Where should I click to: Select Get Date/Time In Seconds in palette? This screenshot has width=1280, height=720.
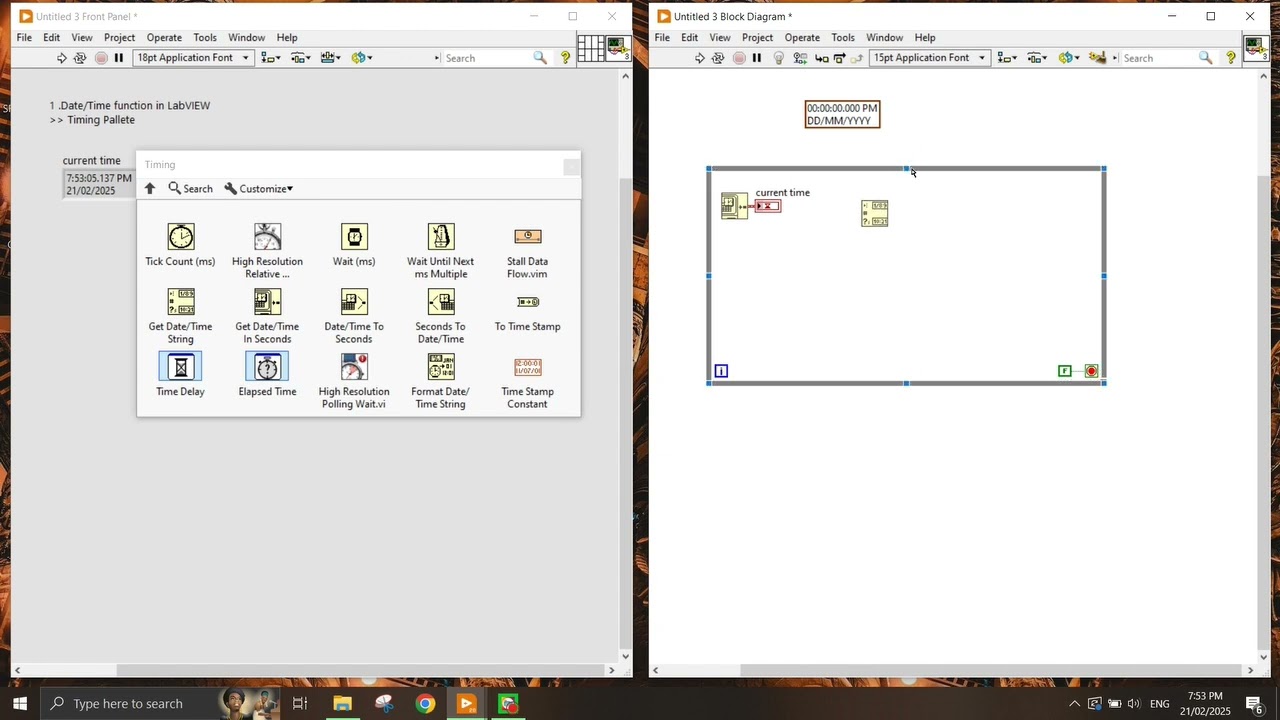pos(267,302)
